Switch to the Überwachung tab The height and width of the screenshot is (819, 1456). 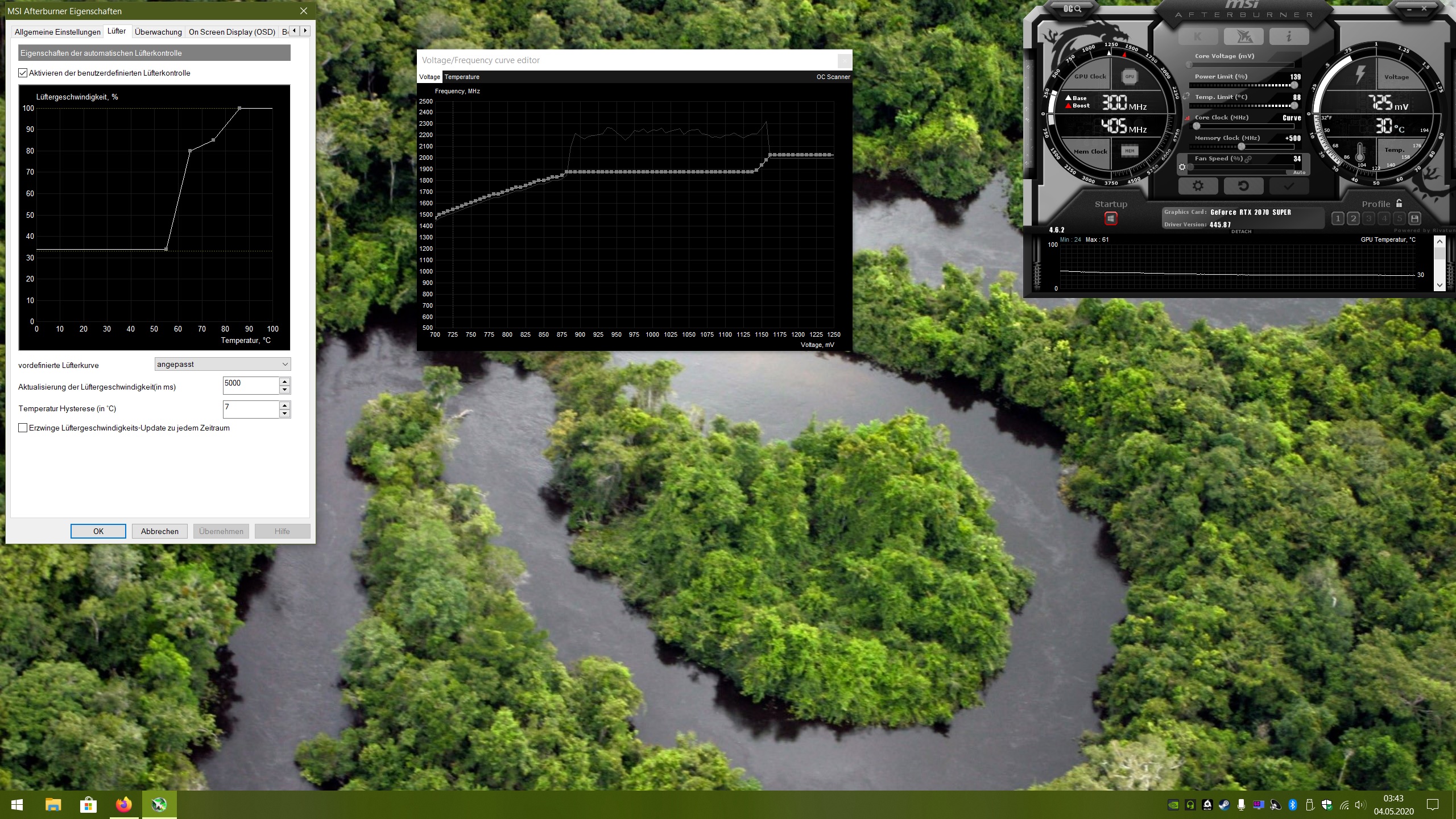point(158,32)
